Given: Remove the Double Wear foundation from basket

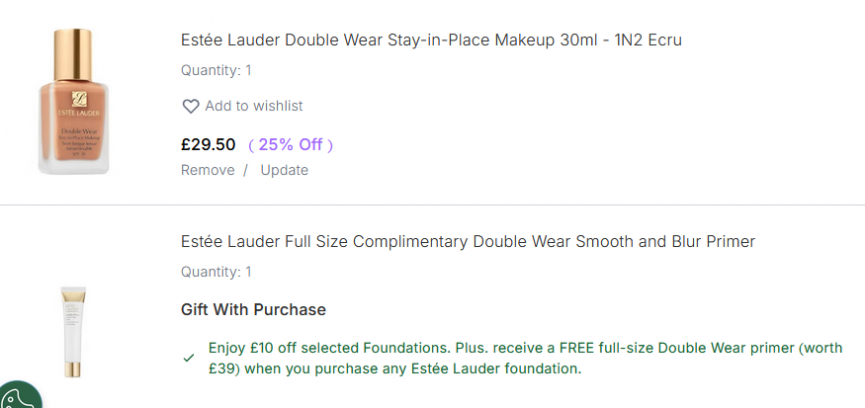Looking at the screenshot, I should [x=207, y=170].
